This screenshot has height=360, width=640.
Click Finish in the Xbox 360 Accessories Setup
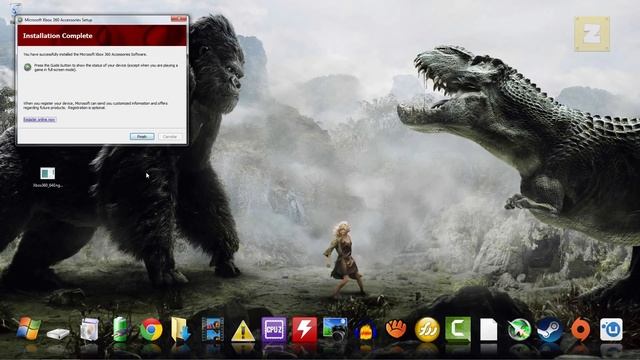(142, 136)
